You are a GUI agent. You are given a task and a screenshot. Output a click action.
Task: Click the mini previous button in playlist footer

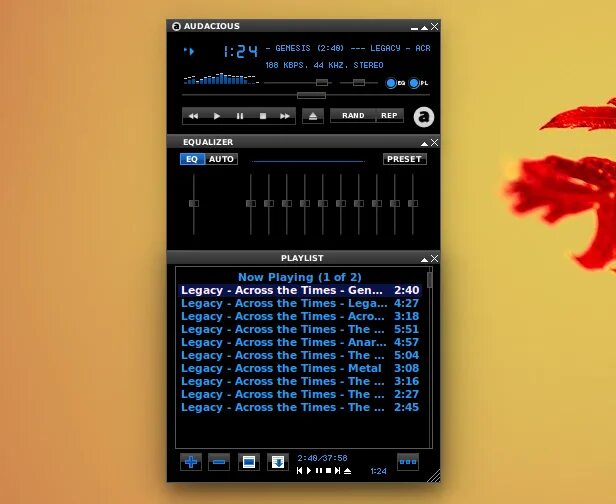point(299,471)
